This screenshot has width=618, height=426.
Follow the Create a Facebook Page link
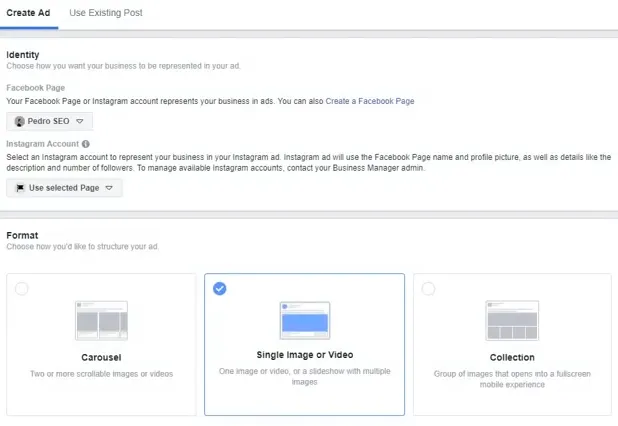pos(370,101)
